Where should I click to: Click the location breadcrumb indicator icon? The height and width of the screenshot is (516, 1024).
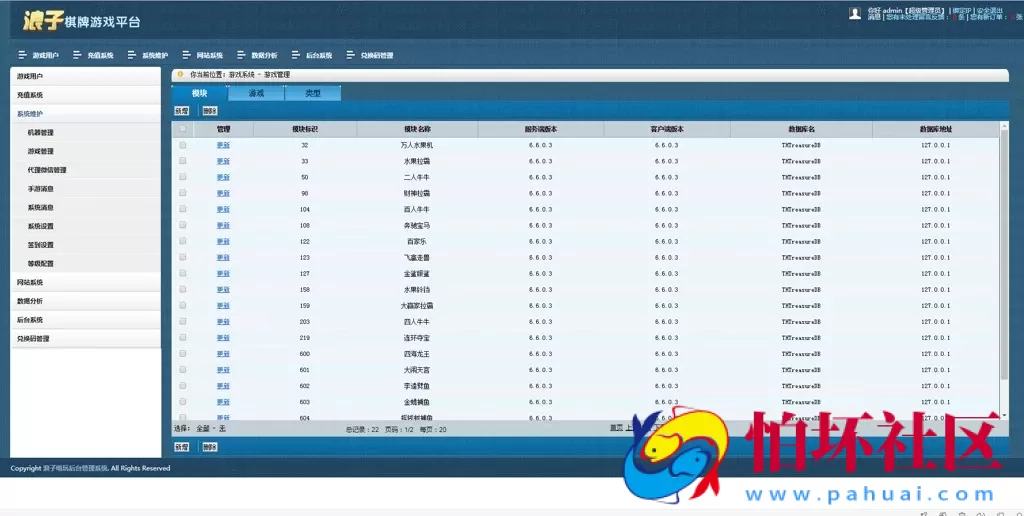point(181,74)
